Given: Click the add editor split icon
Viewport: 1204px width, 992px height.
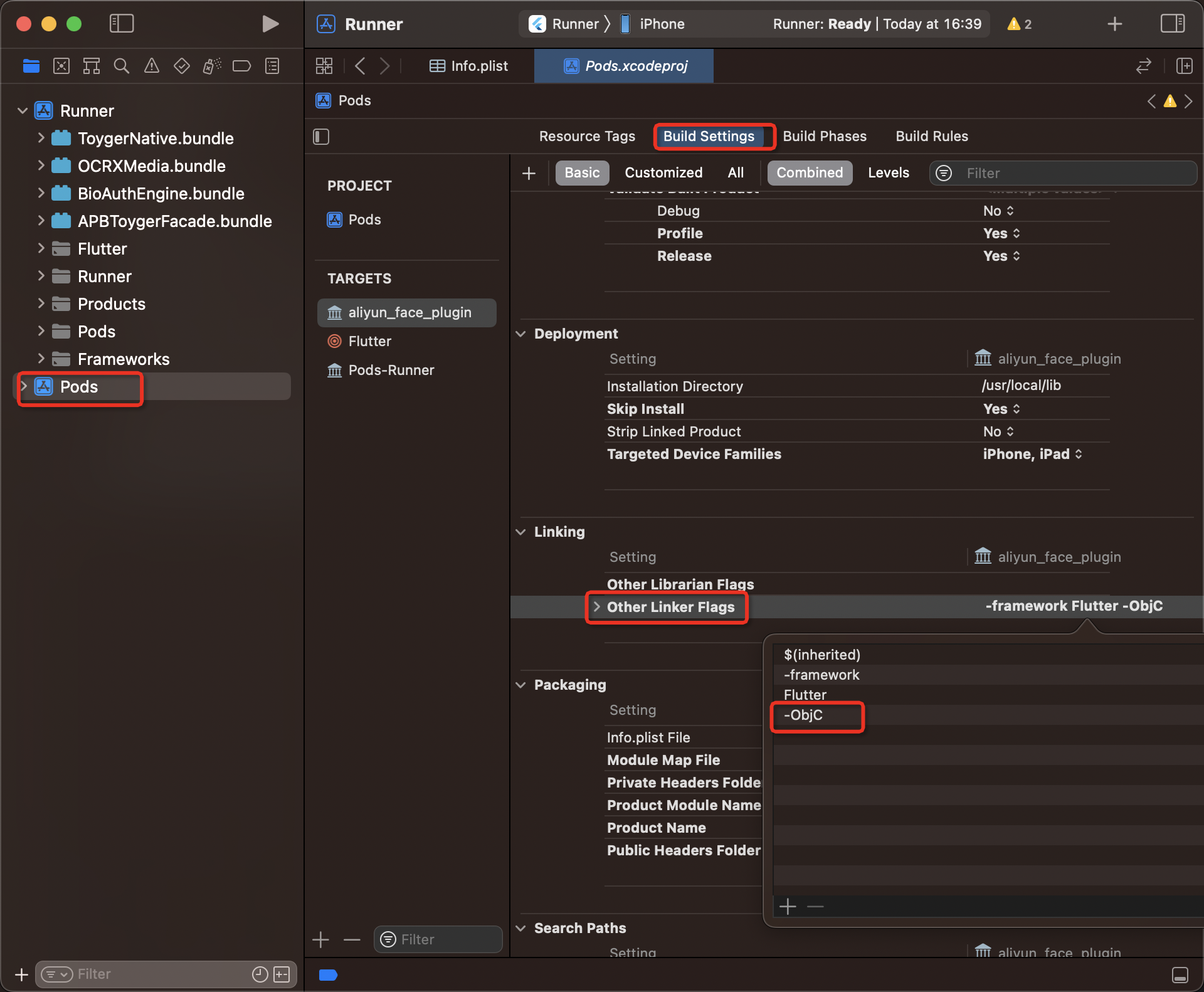Looking at the screenshot, I should click(1185, 66).
